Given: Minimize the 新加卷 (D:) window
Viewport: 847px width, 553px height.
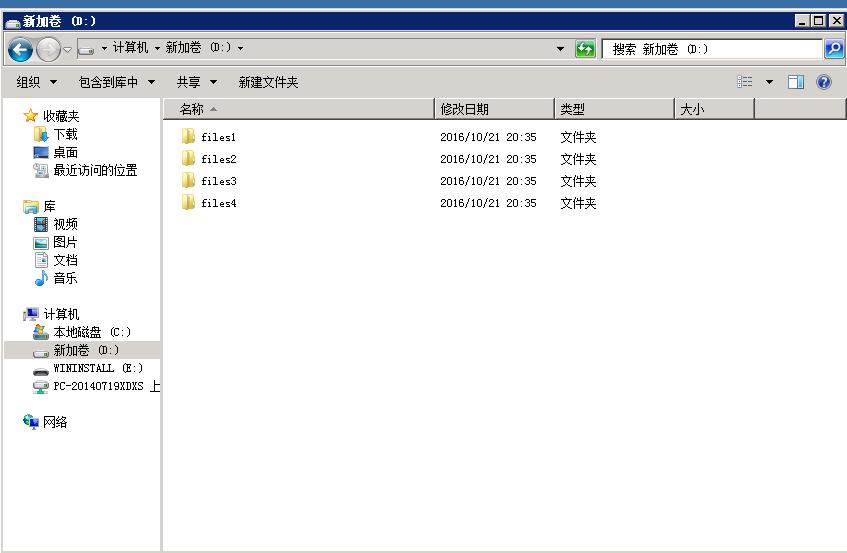Looking at the screenshot, I should point(802,21).
